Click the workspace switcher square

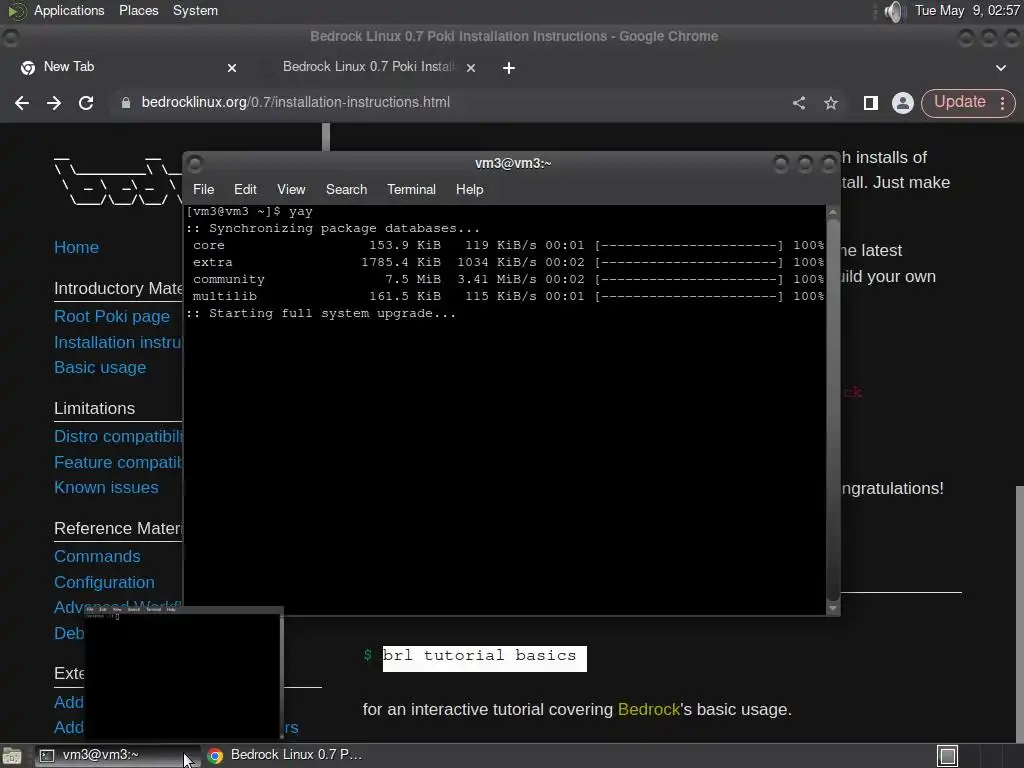948,756
